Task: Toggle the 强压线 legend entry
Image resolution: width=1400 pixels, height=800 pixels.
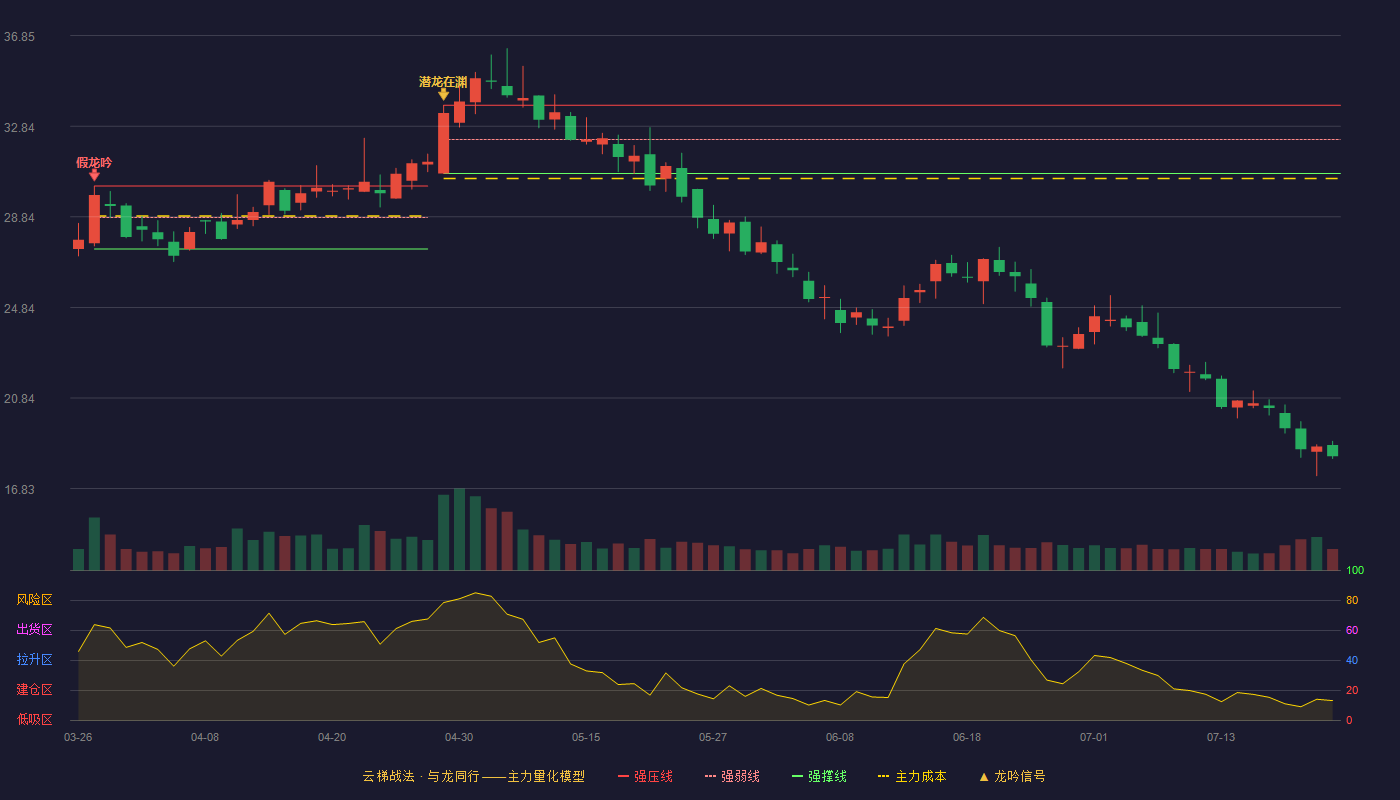Action: [x=645, y=776]
